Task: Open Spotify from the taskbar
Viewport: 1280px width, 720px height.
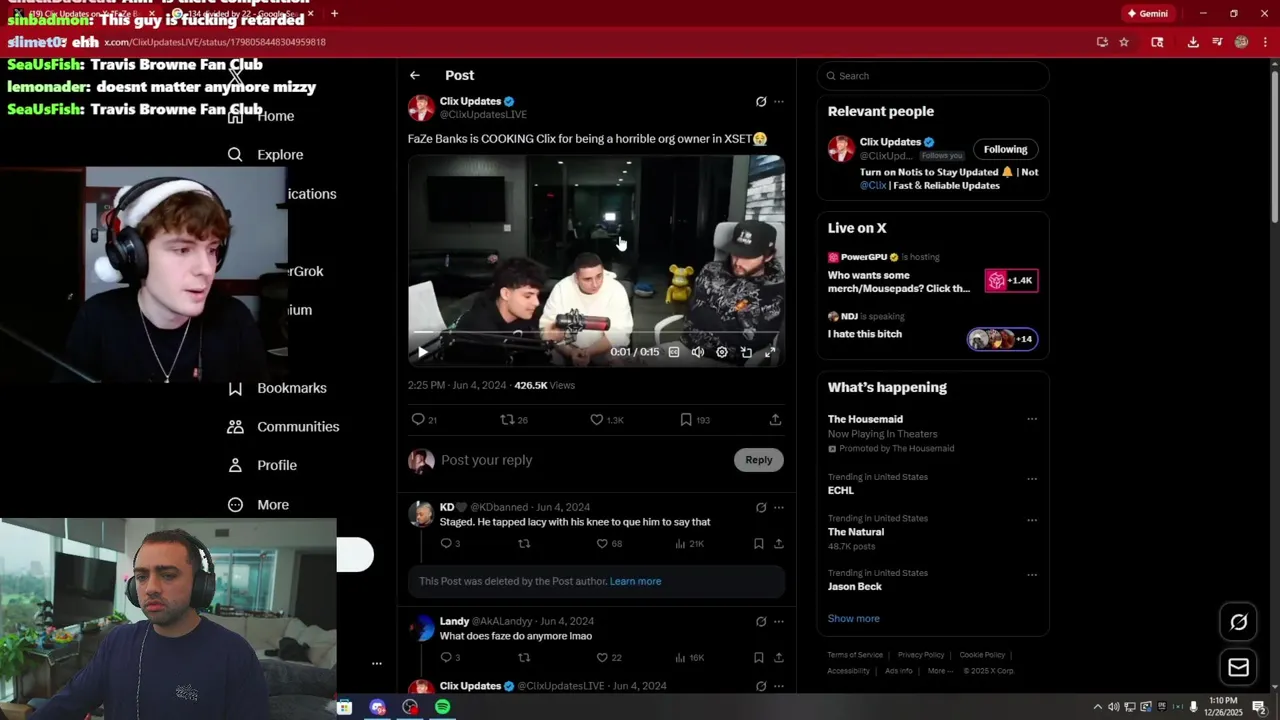Action: [442, 707]
